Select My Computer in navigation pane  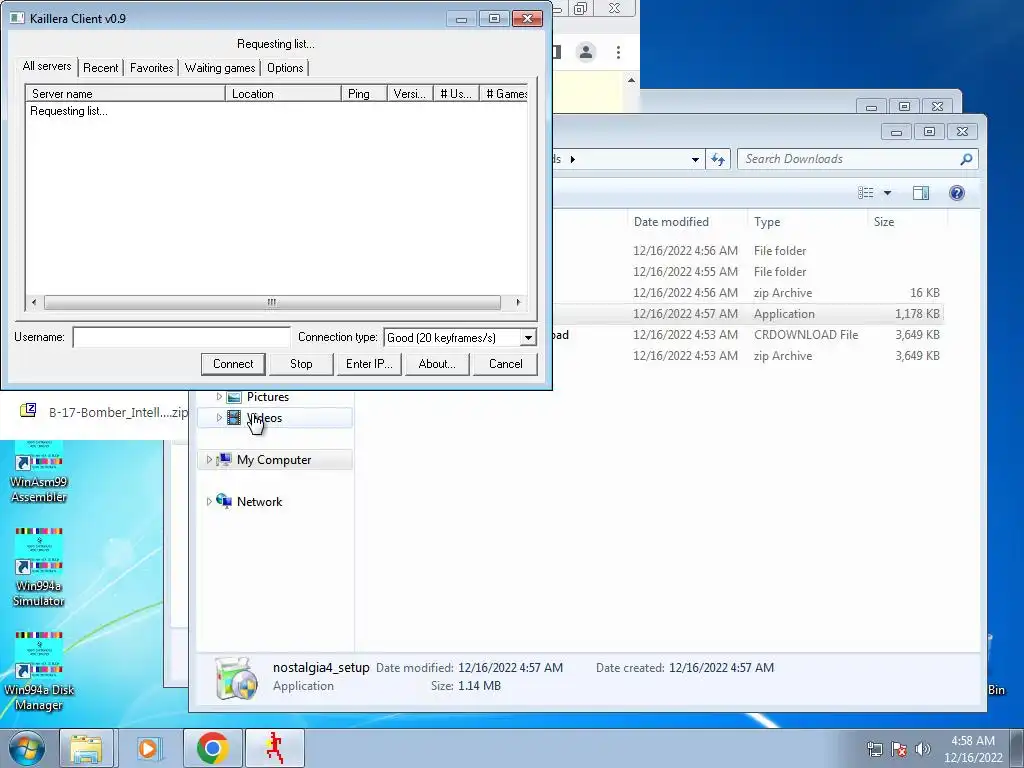point(274,460)
